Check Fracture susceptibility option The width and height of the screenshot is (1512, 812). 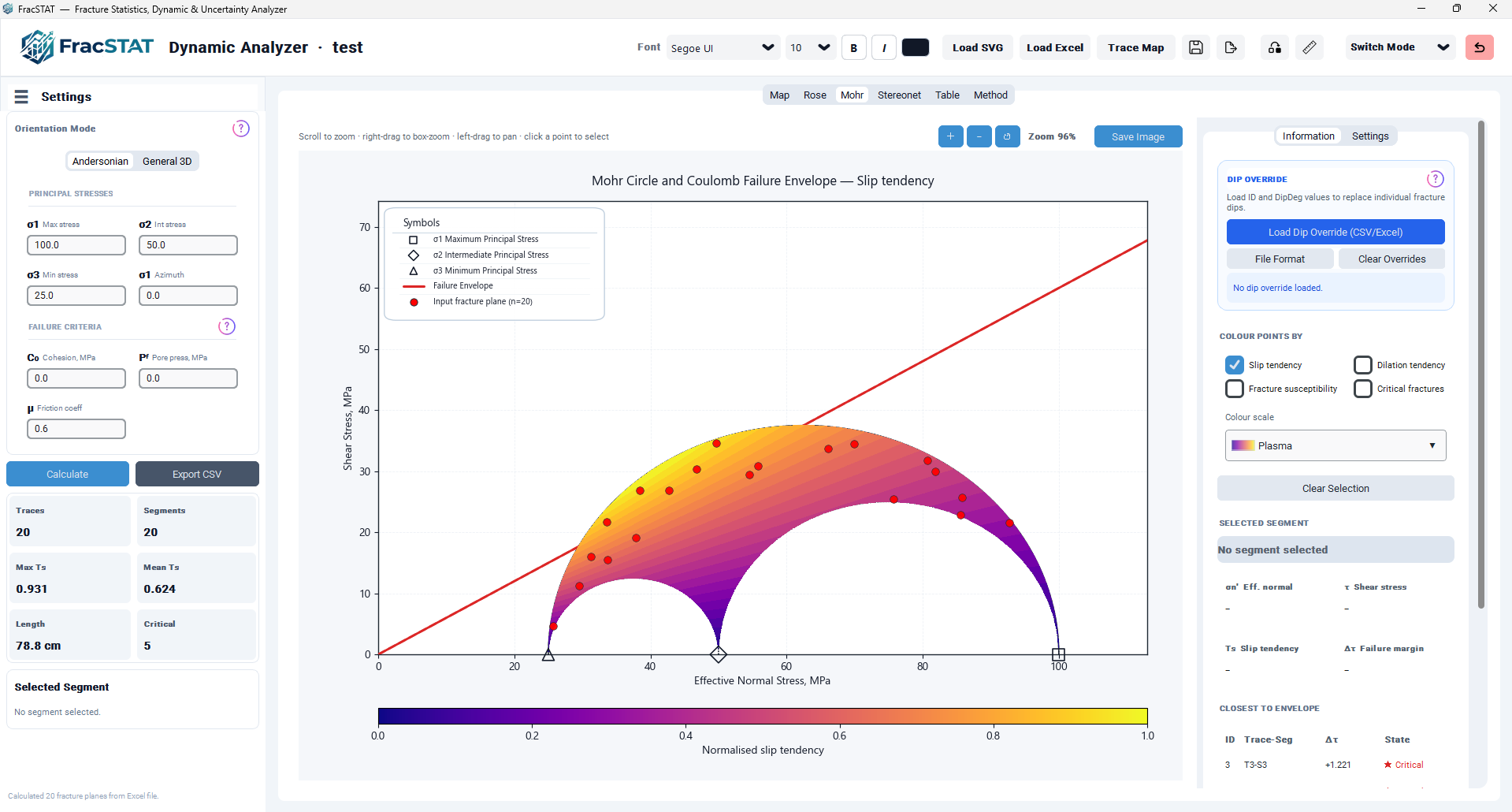pyautogui.click(x=1235, y=389)
